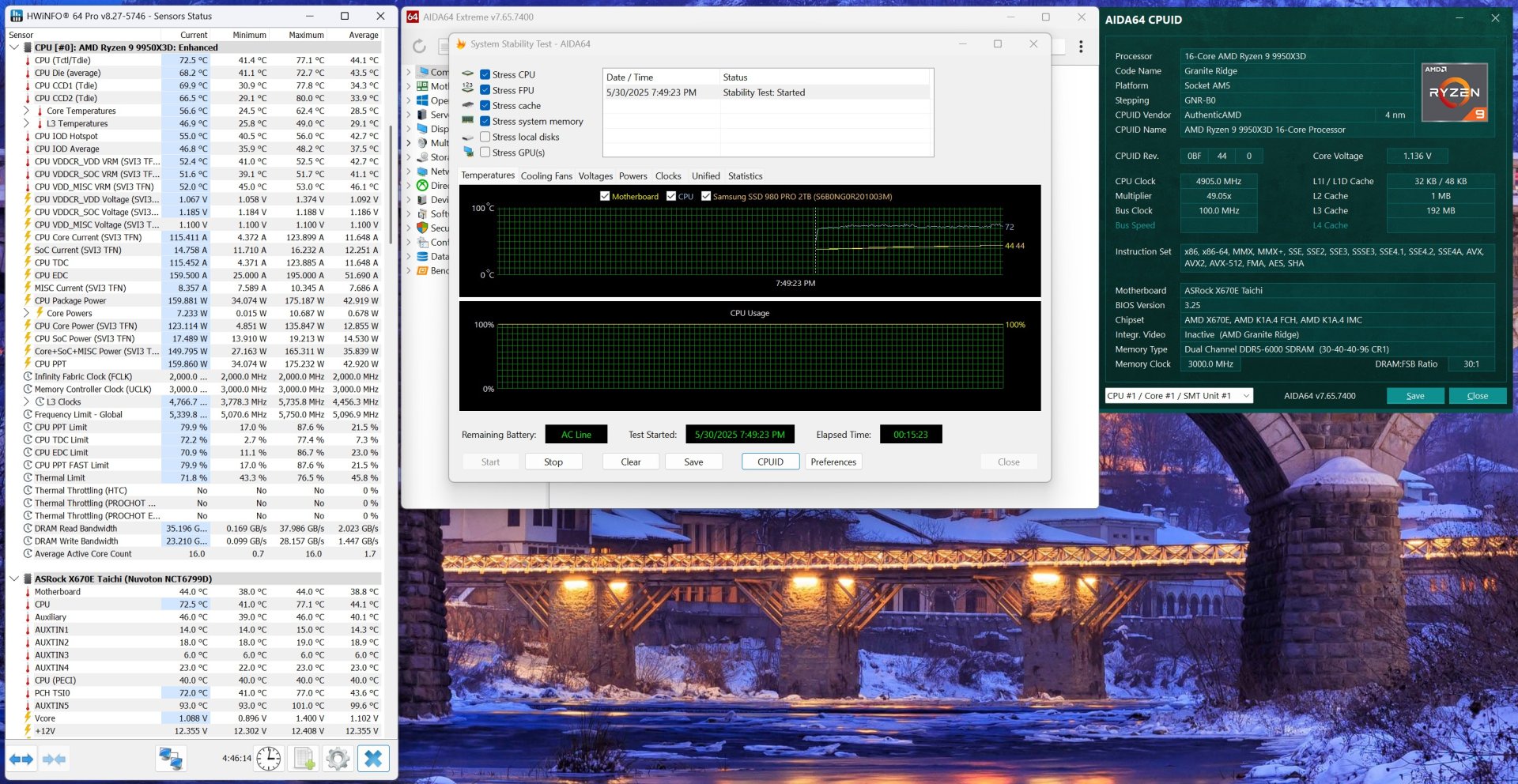Stop the running stability test
Viewport: 1518px width, 784px height.
[553, 462]
